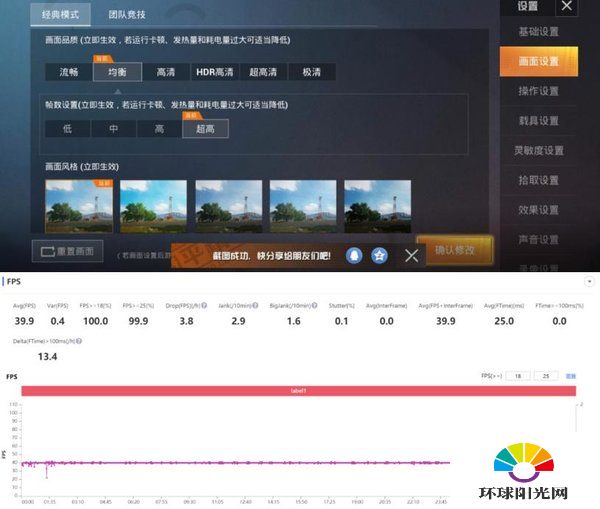Select 流畅 picture quality
The height and width of the screenshot is (509, 600).
point(68,72)
